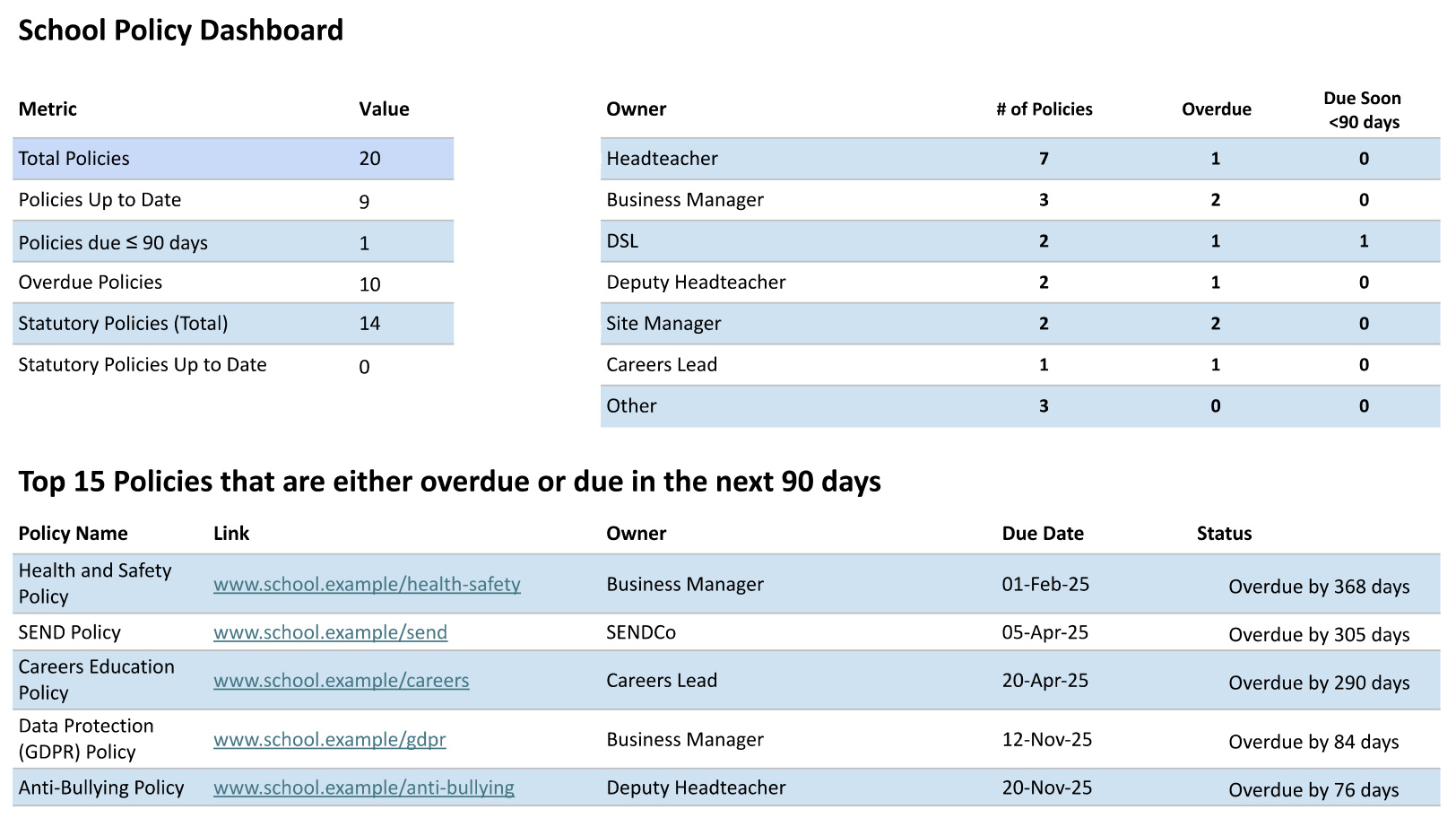Click the SEND Policy name cell
The height and width of the screenshot is (818, 1456).
[x=69, y=632]
